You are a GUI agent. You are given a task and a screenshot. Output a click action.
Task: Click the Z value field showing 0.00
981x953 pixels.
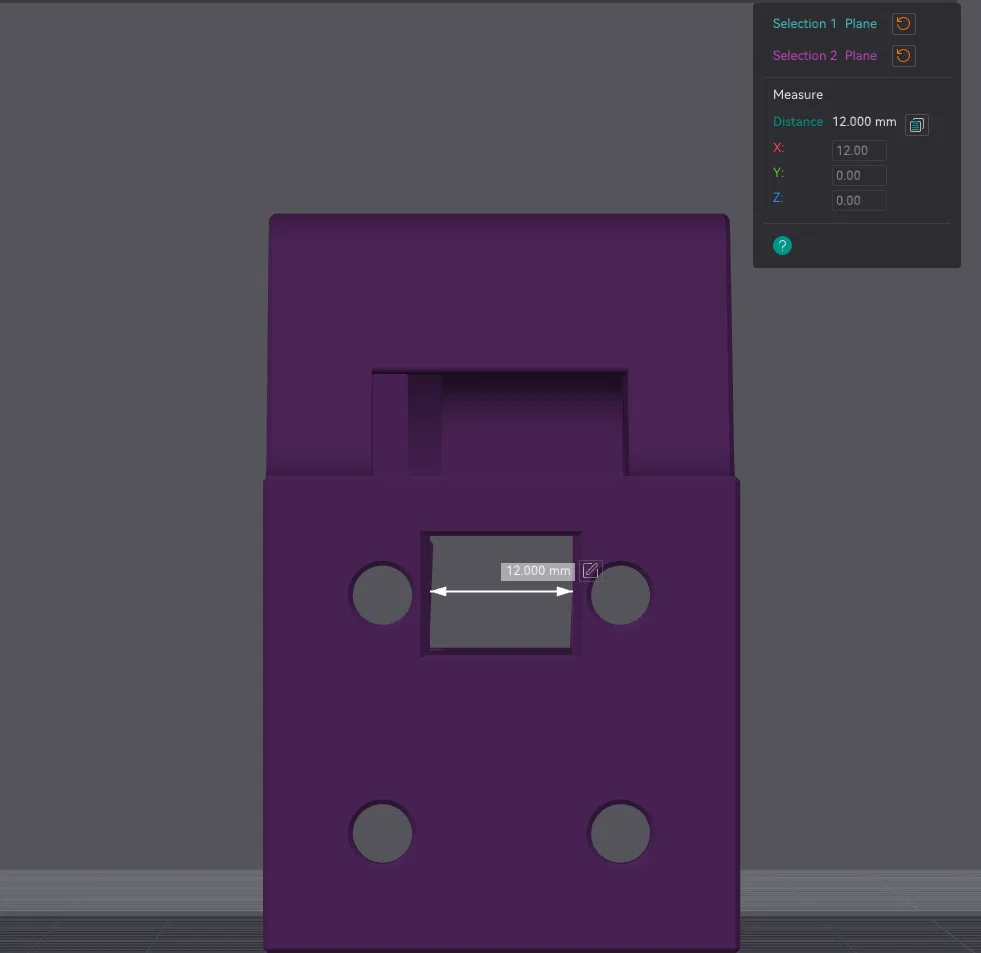[859, 200]
